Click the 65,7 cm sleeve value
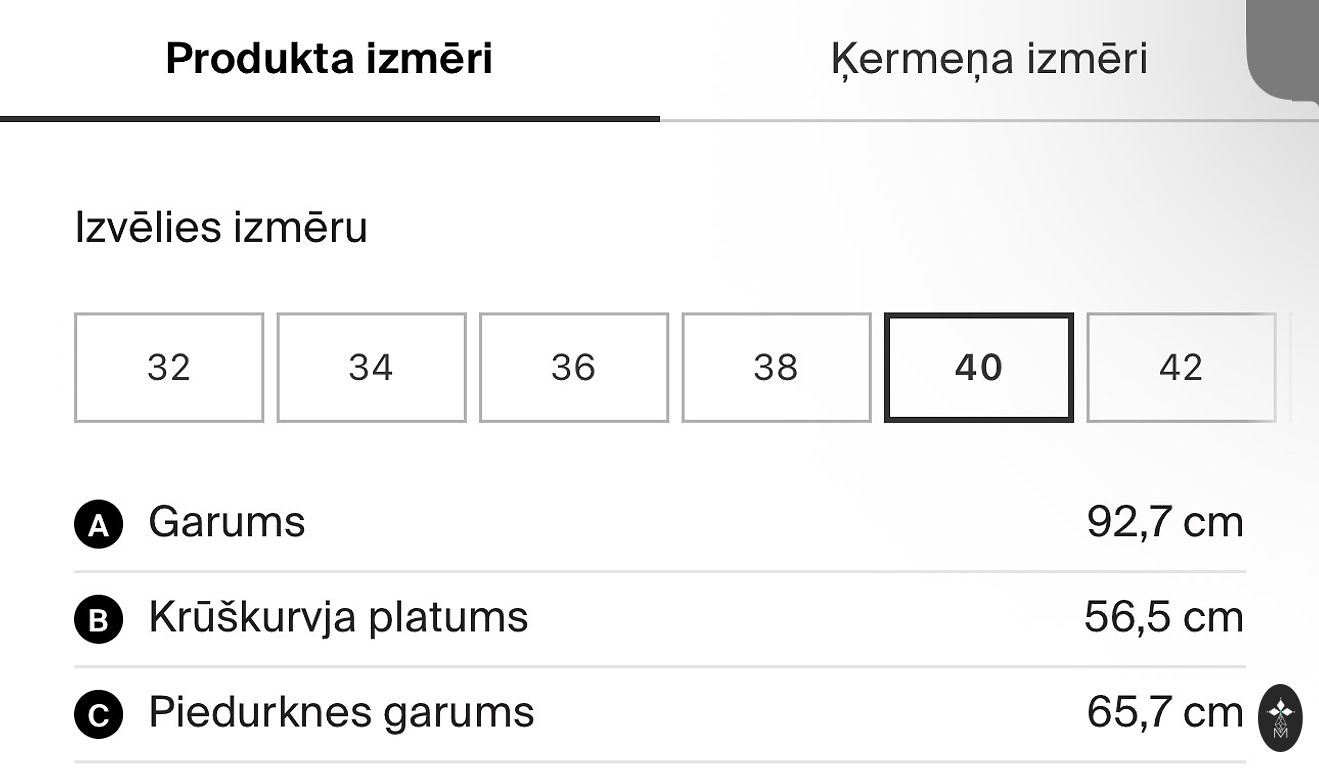 point(1165,712)
